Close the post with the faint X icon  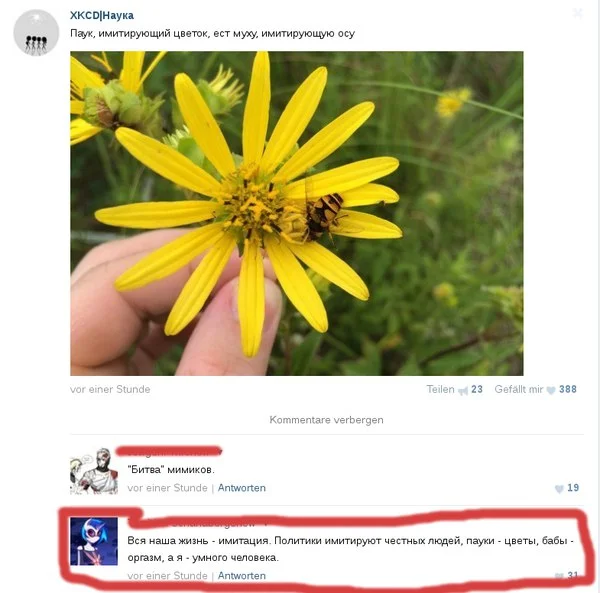(577, 14)
